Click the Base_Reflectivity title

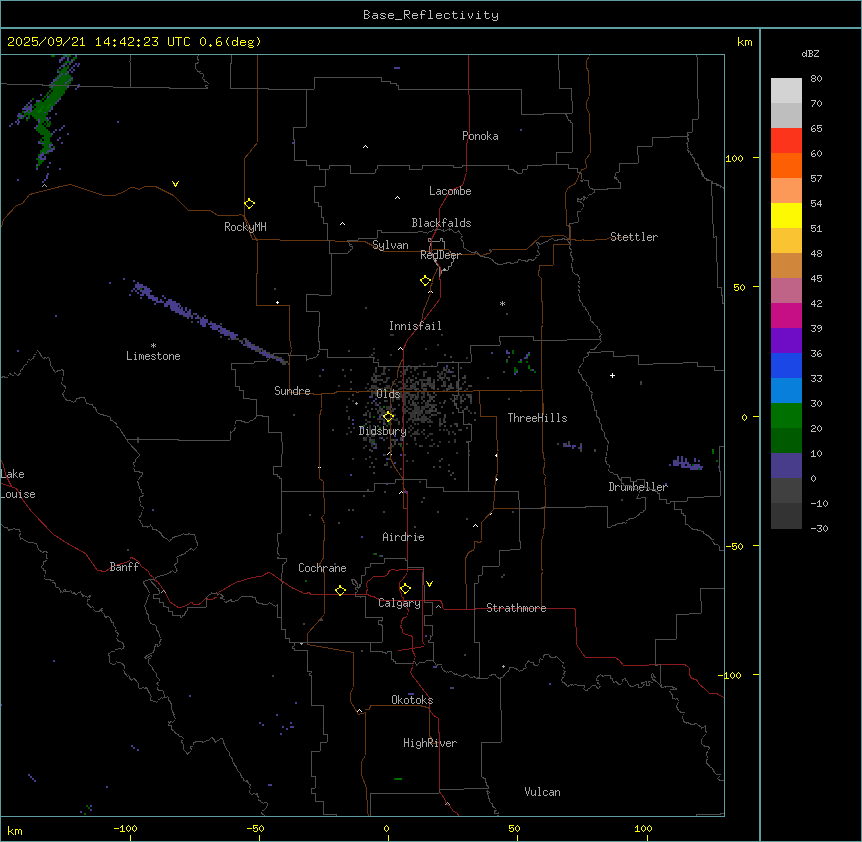430,15
